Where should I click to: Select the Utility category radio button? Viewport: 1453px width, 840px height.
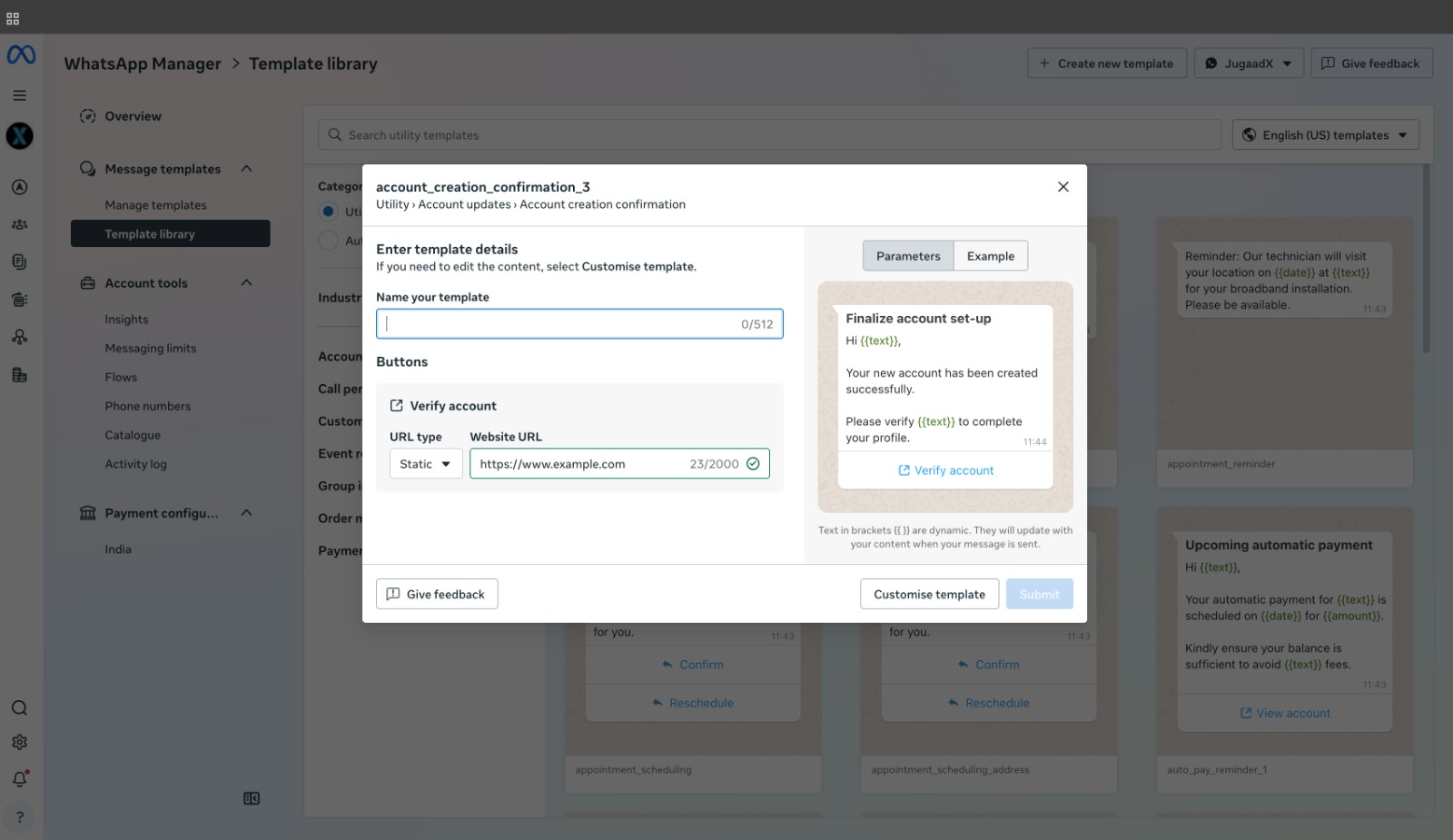point(329,212)
